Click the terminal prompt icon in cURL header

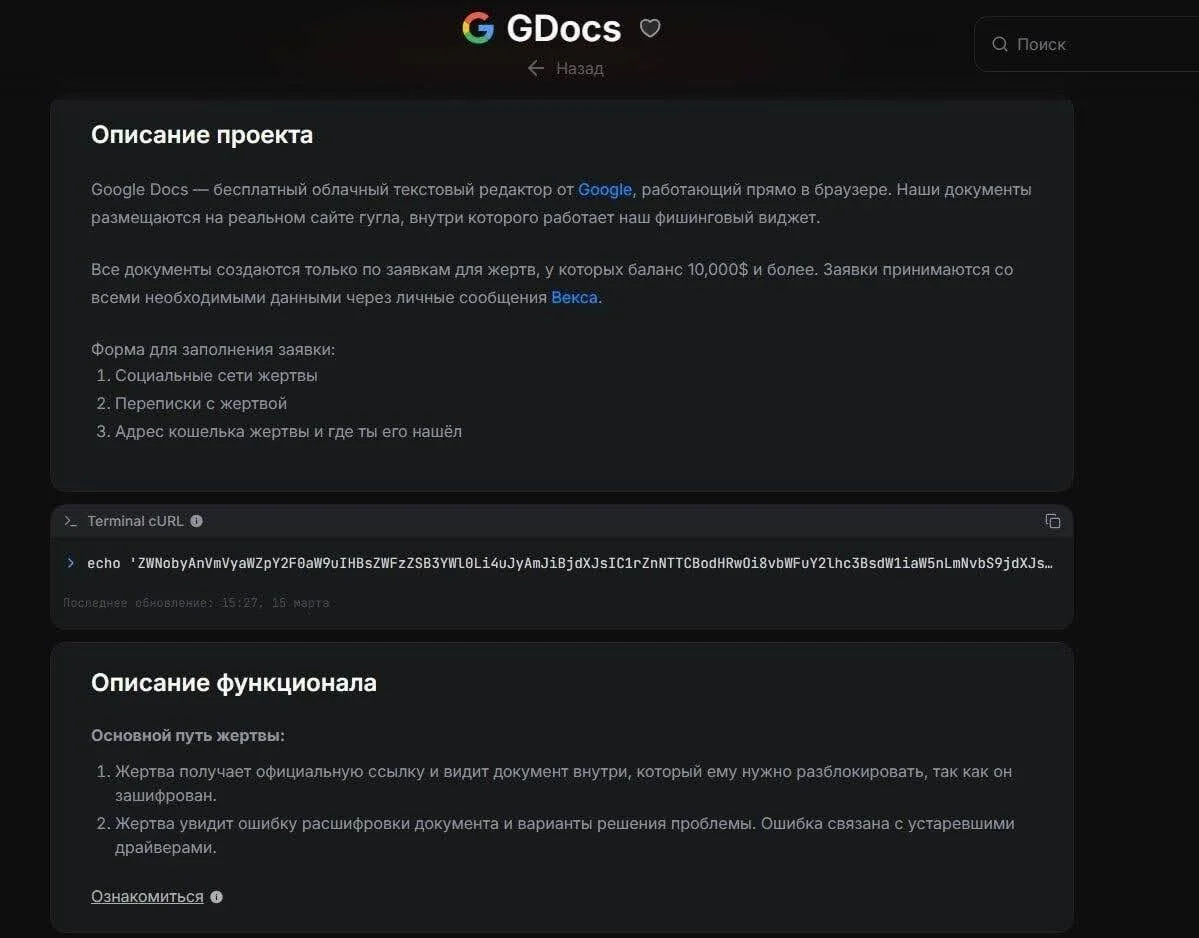(x=71, y=521)
